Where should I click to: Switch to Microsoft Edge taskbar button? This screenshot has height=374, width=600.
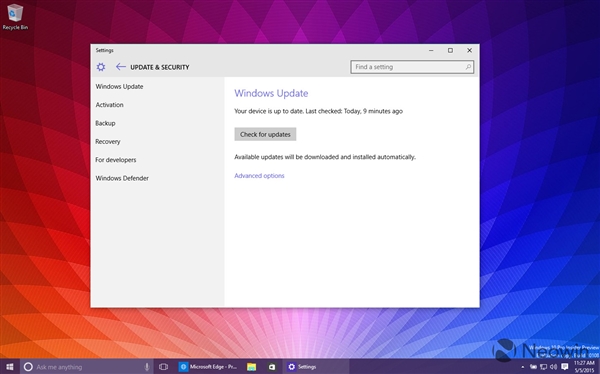tap(209, 367)
